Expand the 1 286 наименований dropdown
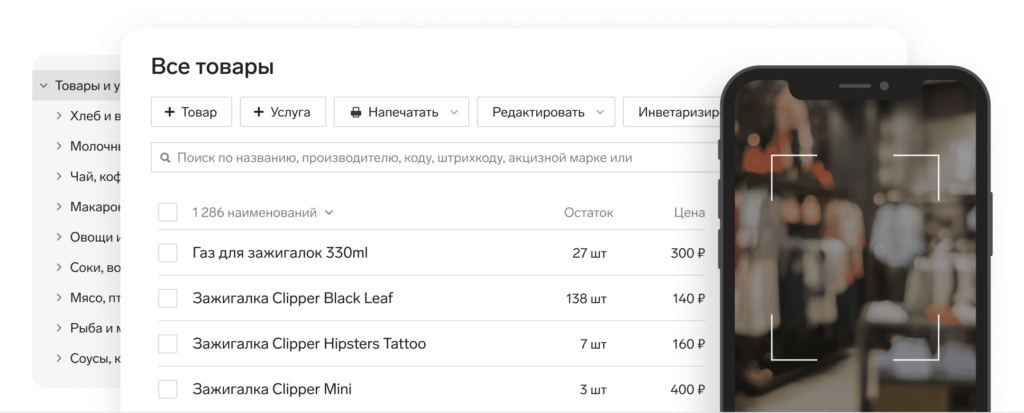Viewport: 1024px width, 413px height. (329, 212)
